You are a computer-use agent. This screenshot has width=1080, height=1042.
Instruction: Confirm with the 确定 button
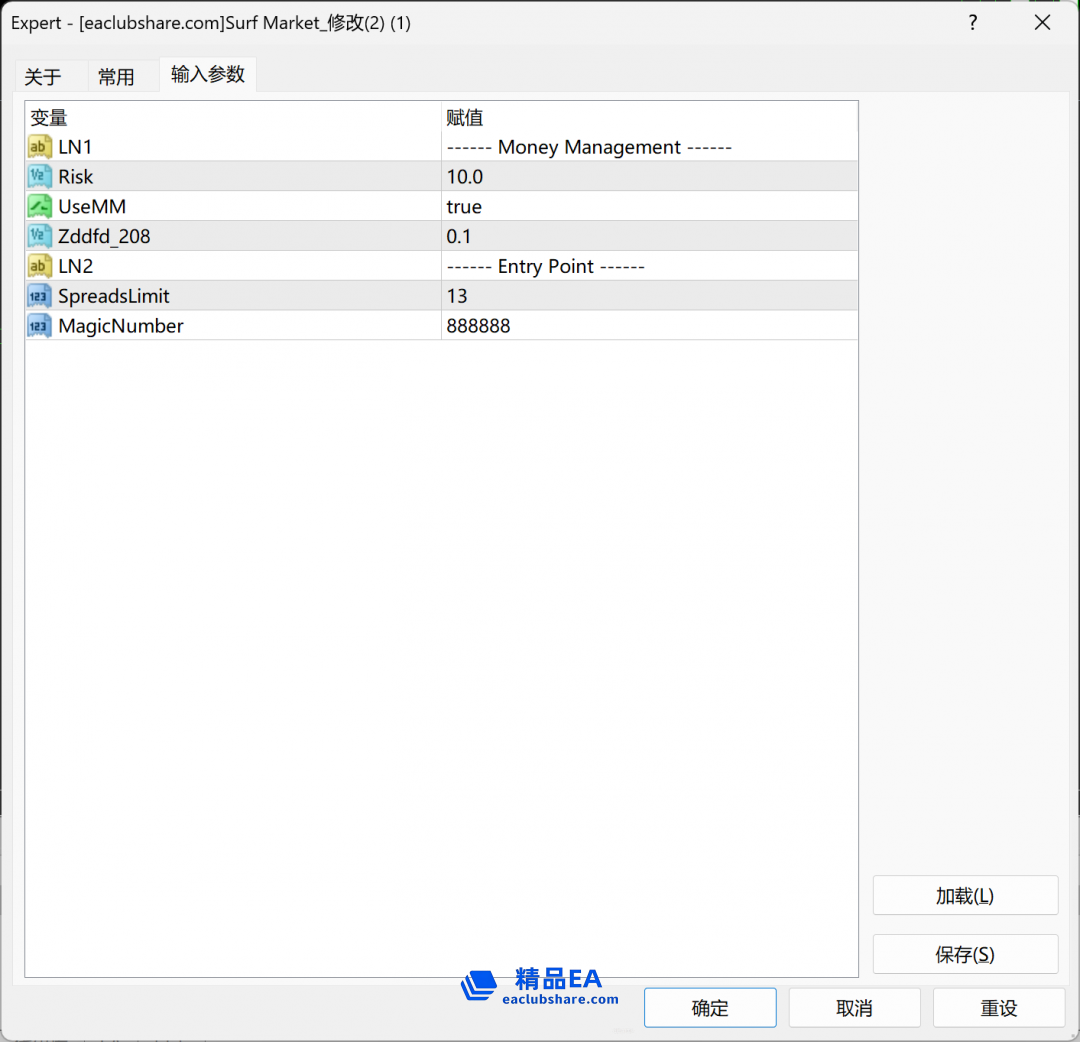710,1008
